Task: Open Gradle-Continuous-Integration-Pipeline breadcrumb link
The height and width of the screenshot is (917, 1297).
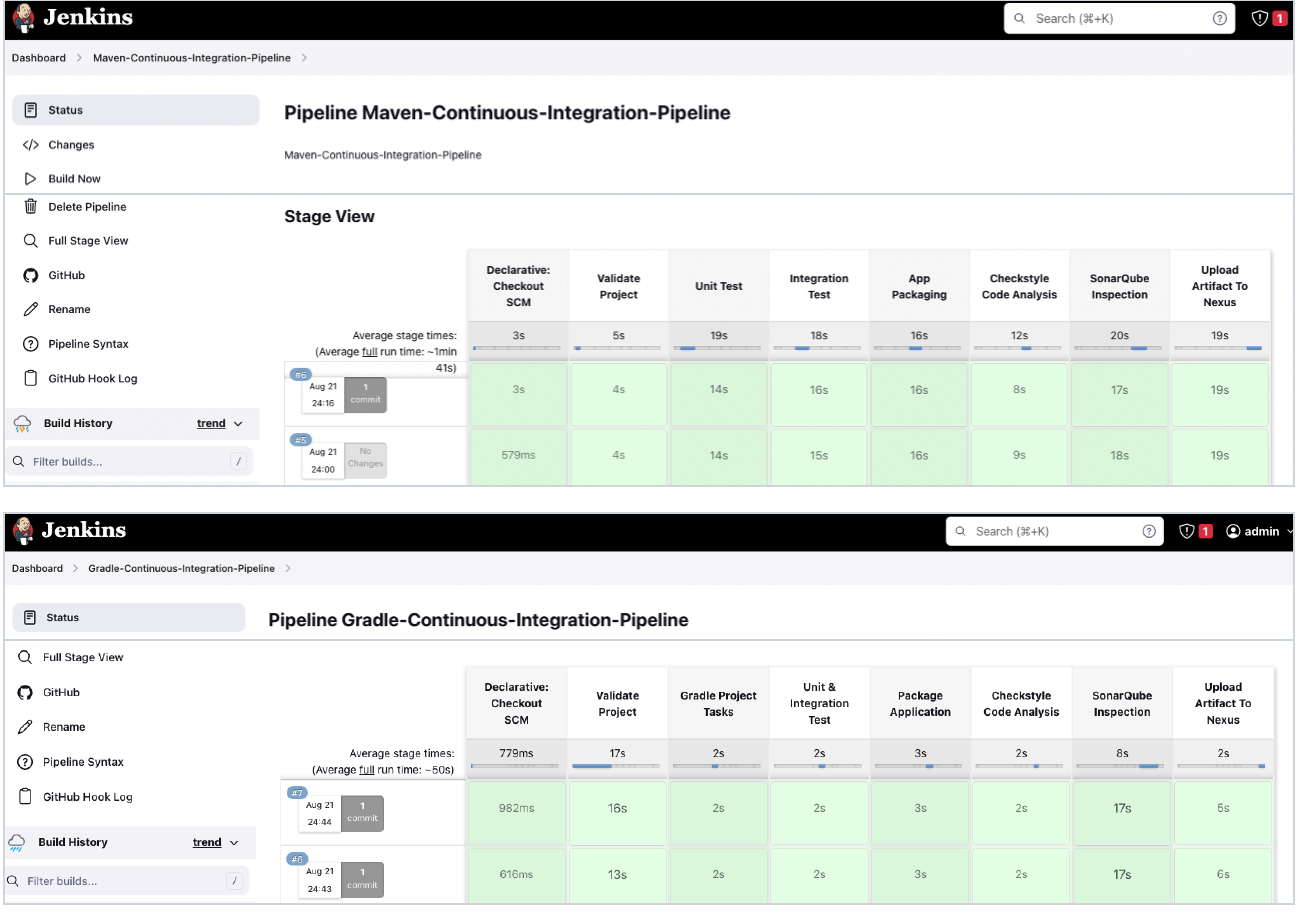Action: [x=181, y=568]
